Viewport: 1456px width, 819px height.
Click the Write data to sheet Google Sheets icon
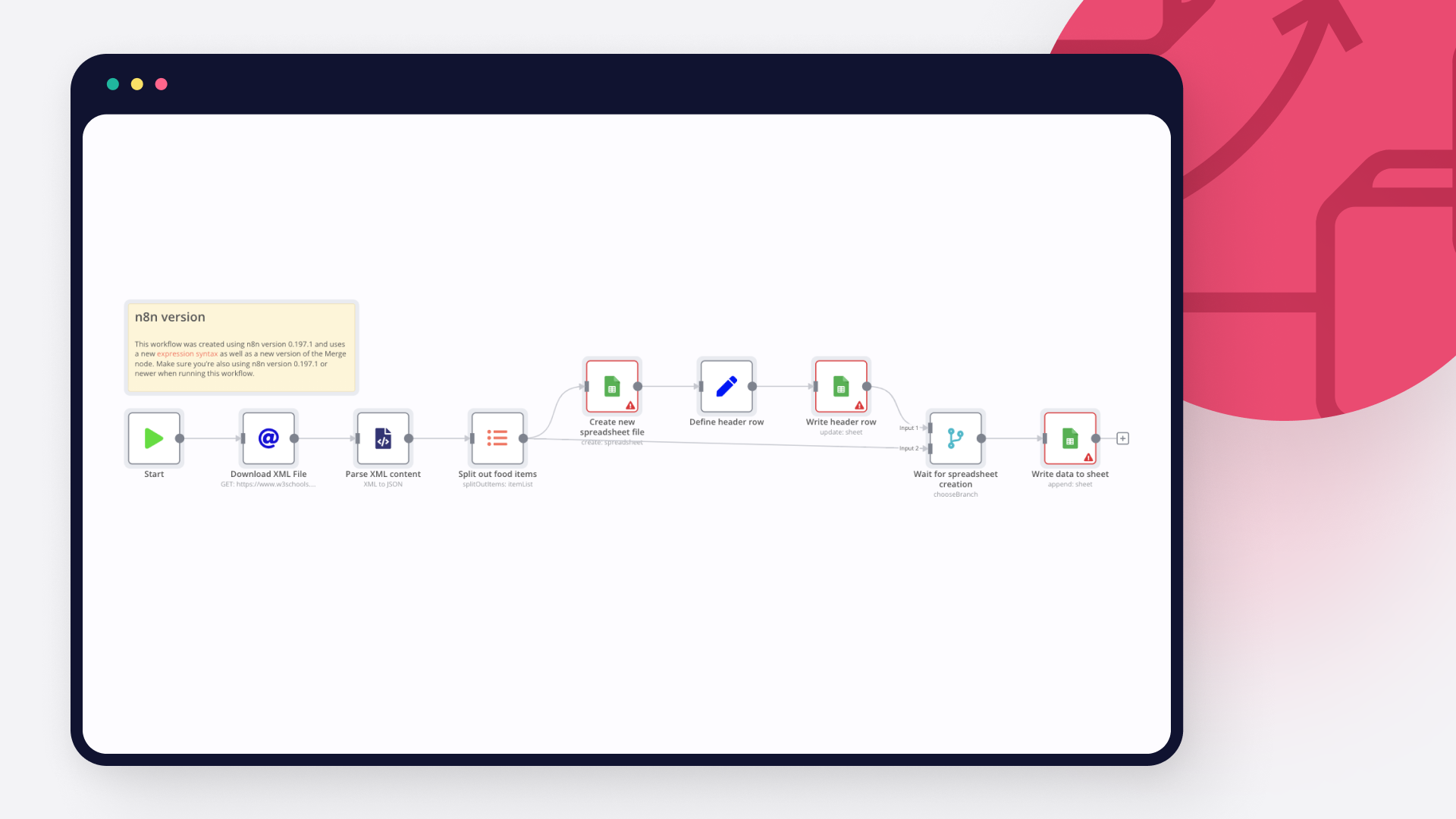point(1069,438)
